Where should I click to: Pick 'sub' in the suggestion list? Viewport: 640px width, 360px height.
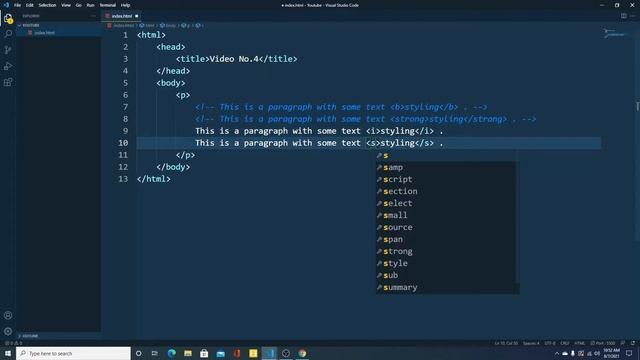tap(447, 276)
